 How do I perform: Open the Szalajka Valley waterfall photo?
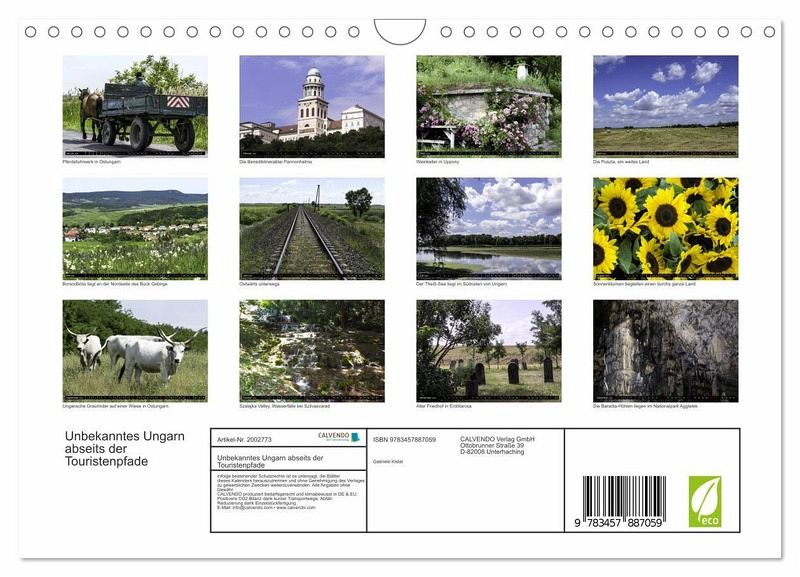click(312, 351)
